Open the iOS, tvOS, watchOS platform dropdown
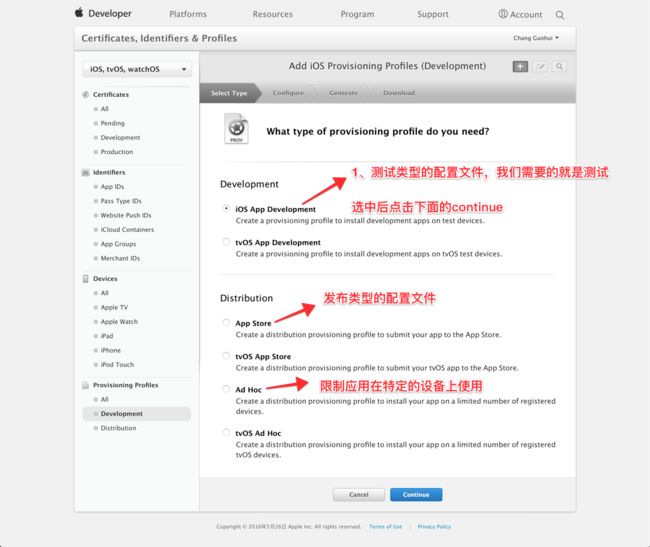650x547 pixels. pos(137,69)
